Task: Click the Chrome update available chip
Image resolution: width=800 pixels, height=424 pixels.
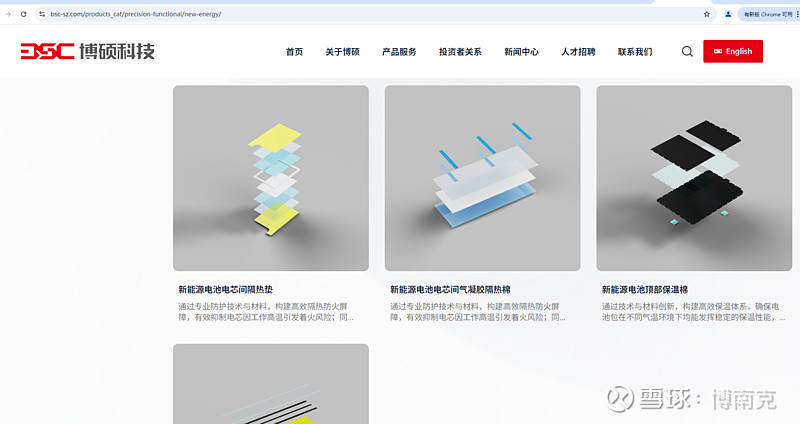Action: coord(768,14)
